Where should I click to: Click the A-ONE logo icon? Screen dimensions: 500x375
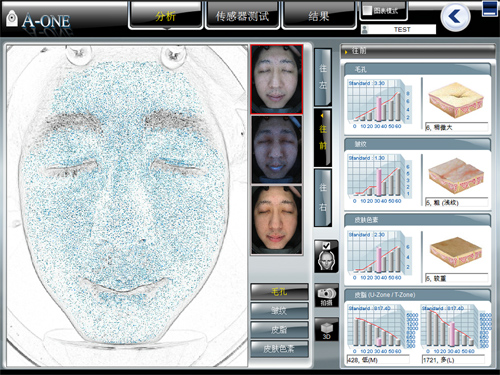coord(12,18)
